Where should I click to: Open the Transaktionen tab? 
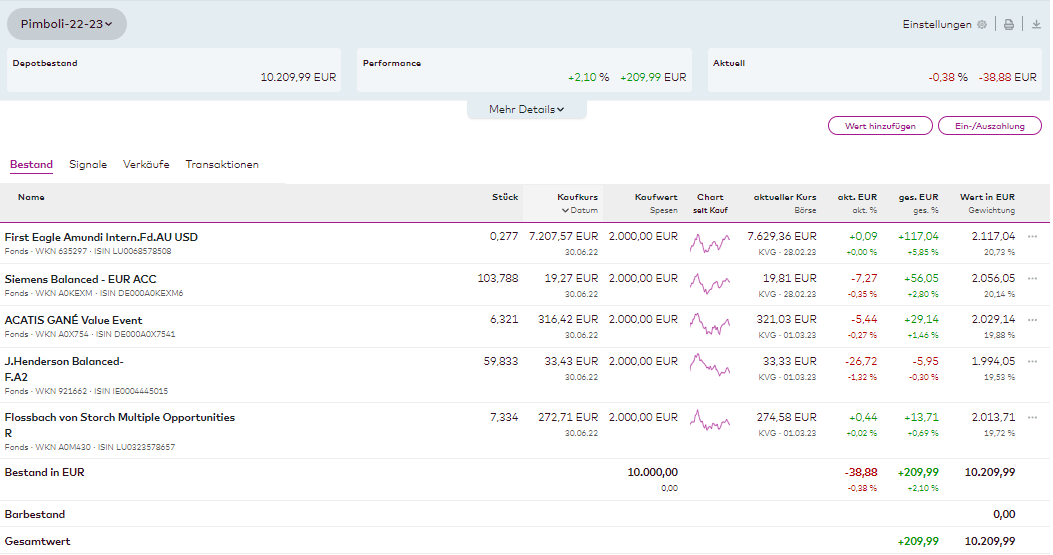pyautogui.click(x=222, y=165)
